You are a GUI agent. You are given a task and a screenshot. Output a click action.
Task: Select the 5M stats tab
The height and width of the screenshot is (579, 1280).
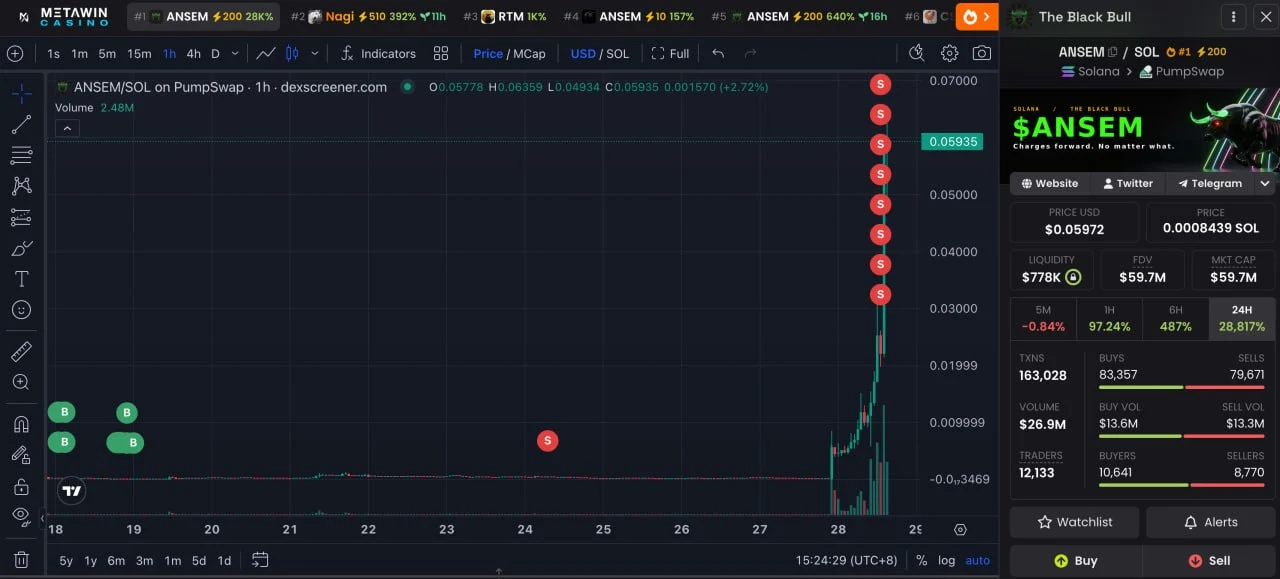(1043, 318)
